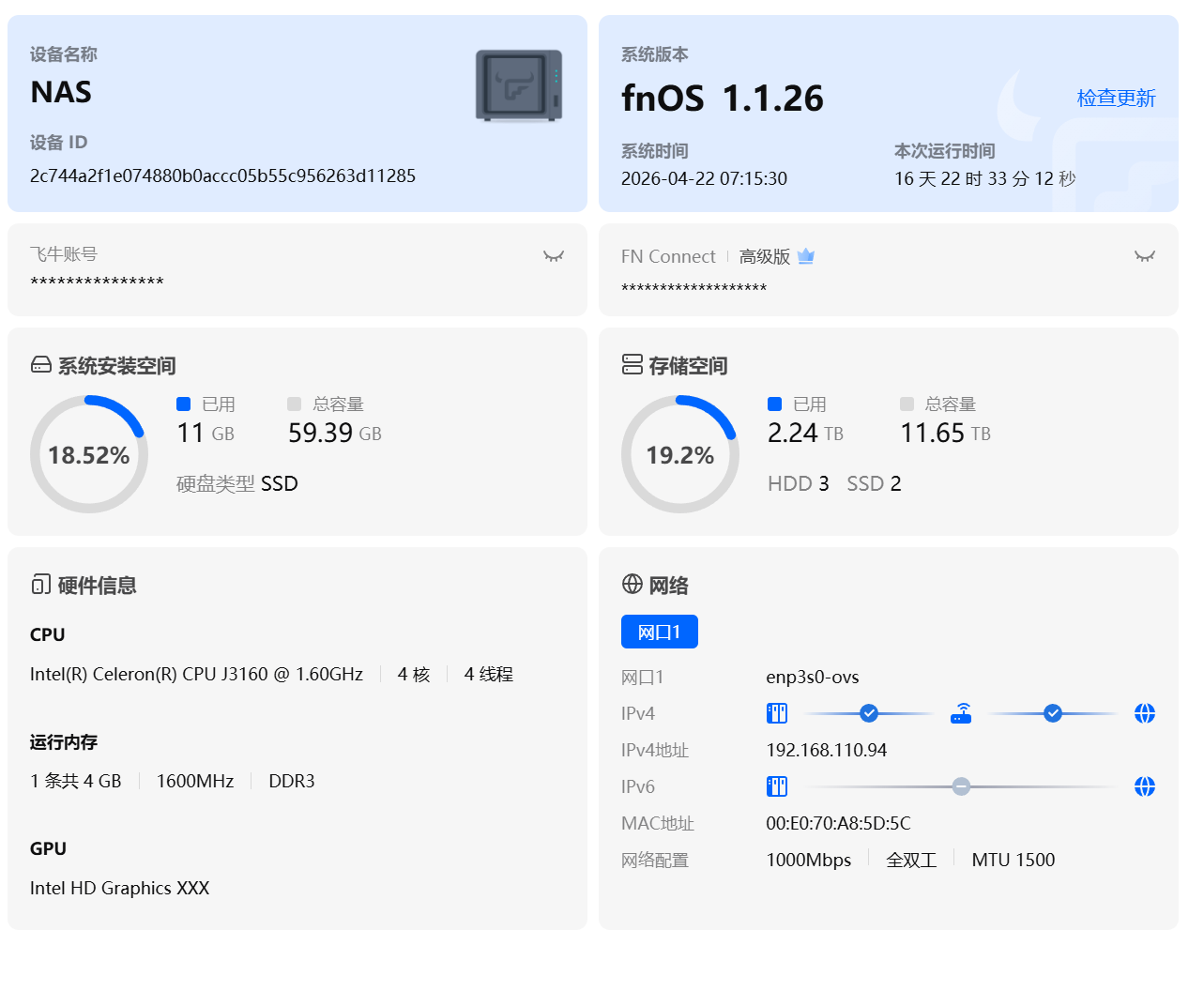The width and height of the screenshot is (1204, 991).
Task: Reveal the hidden FN Connect ID with eye icon
Action: pos(1144,255)
